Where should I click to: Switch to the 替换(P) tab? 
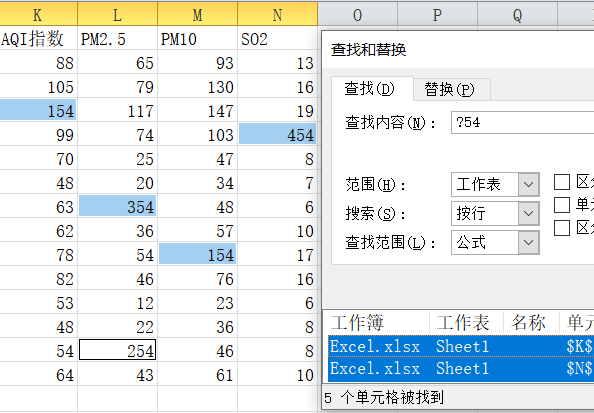tap(452, 90)
